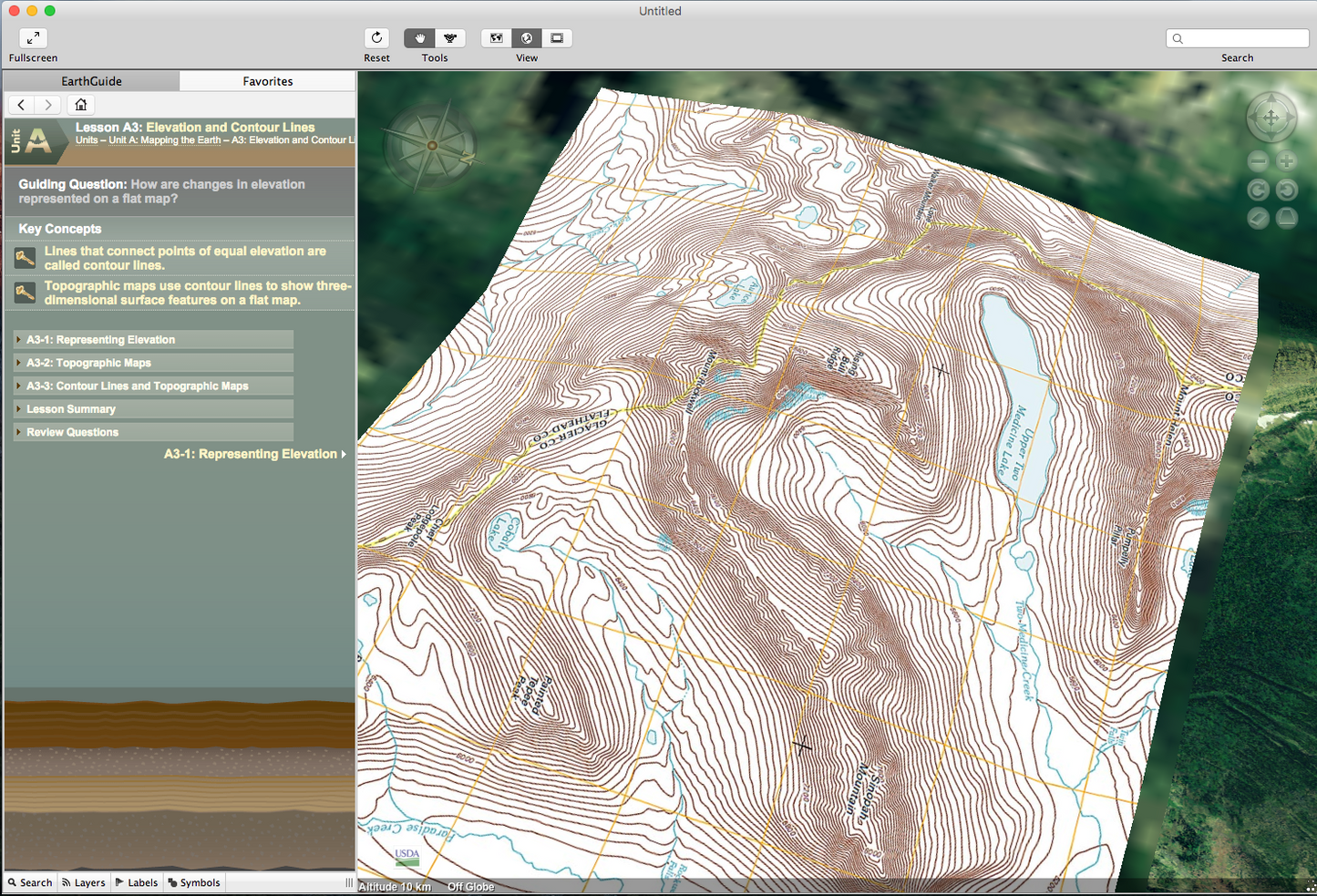The width and height of the screenshot is (1317, 896).
Task: Expand A3-3: Contour Lines and Topographic Maps
Action: pos(137,386)
